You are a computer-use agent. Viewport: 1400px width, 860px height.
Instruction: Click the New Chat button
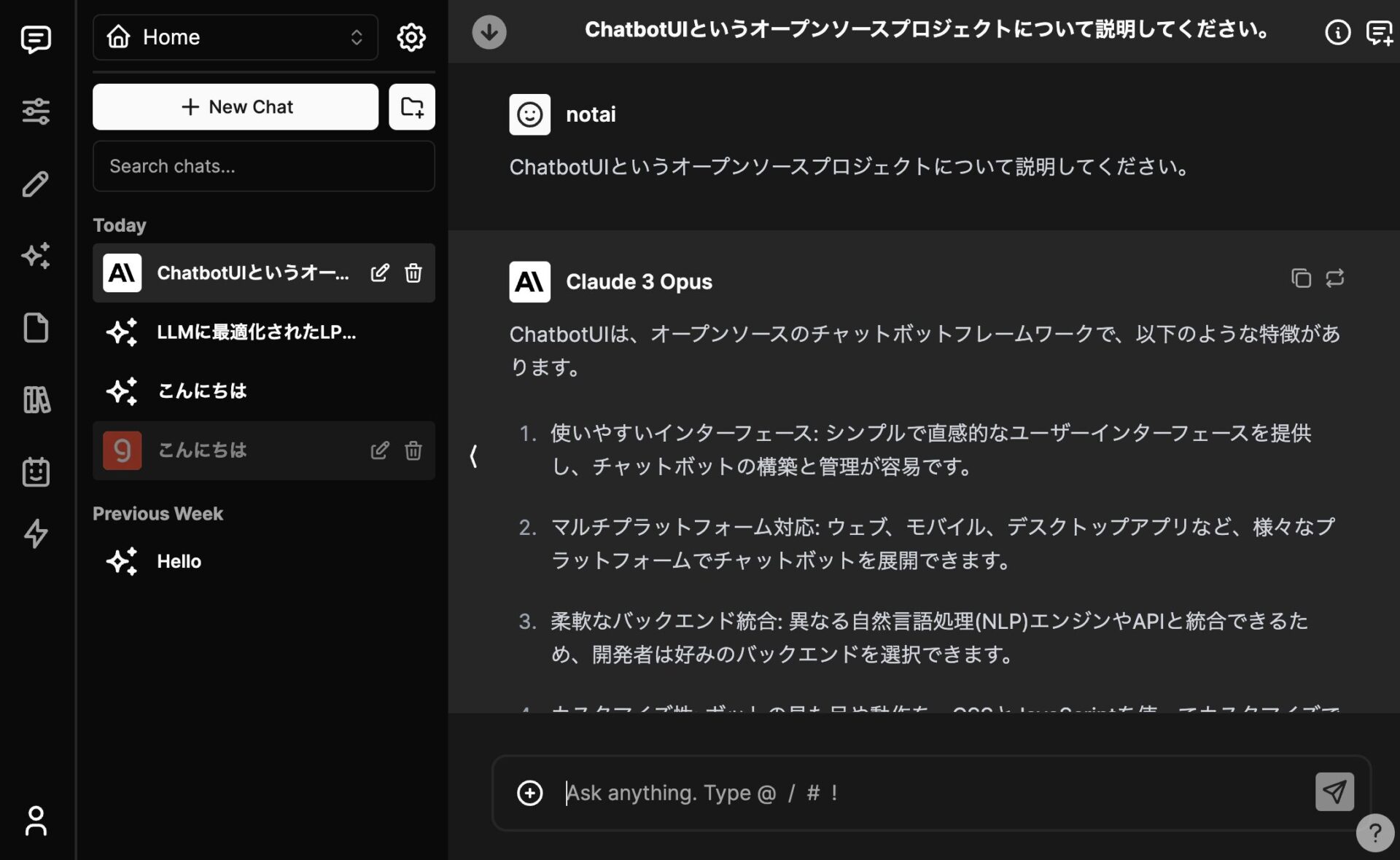[x=235, y=107]
